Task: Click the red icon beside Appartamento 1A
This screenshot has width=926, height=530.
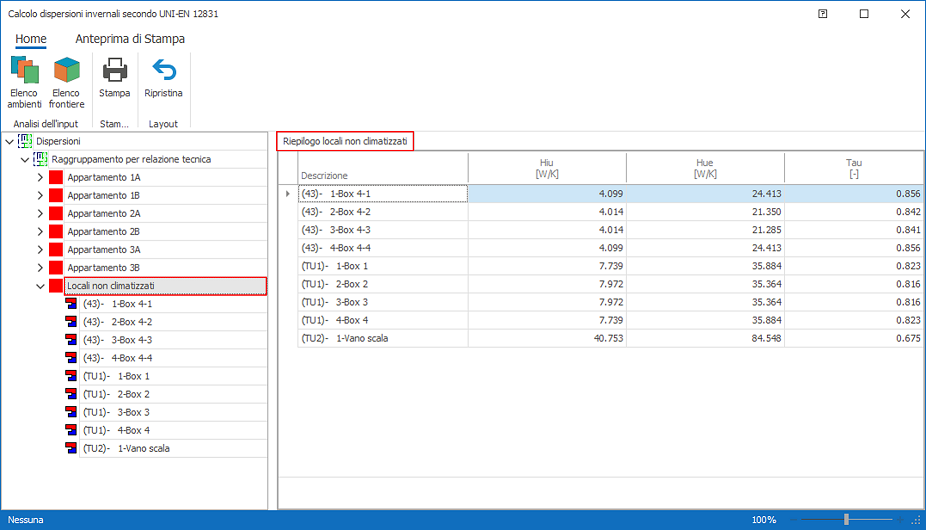Action: pos(56,178)
